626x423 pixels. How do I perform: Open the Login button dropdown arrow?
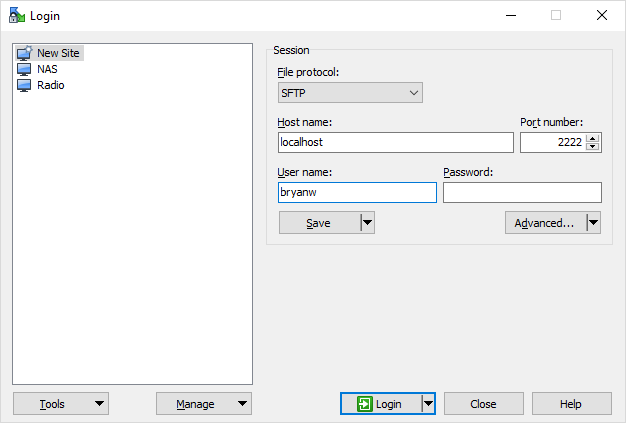coord(428,404)
